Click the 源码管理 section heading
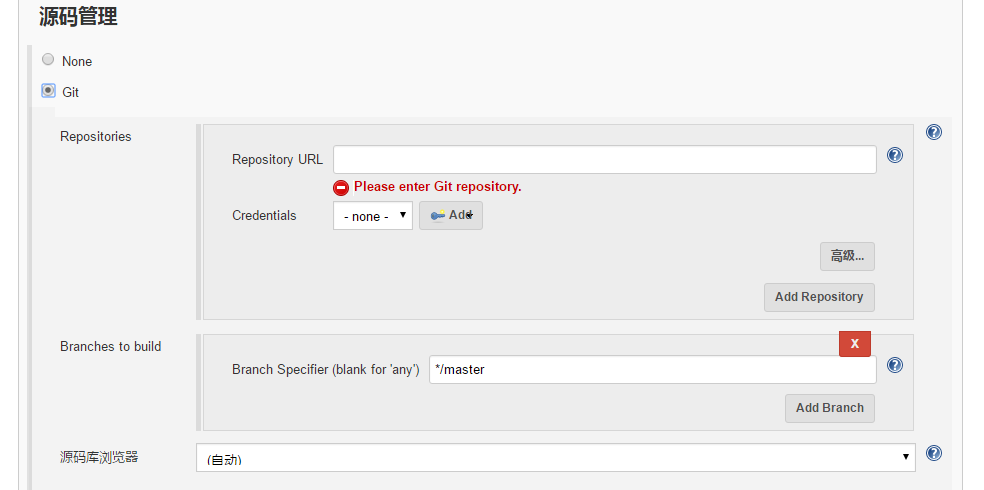 [79, 16]
